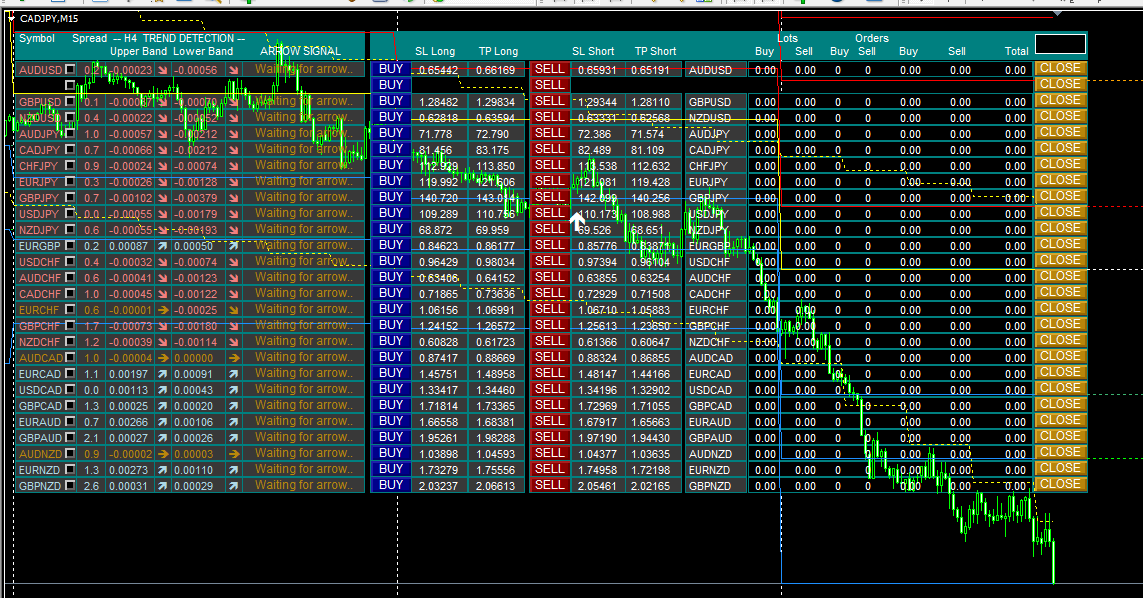
Task: Click SL Short value 1.67917
Action: tap(598, 422)
